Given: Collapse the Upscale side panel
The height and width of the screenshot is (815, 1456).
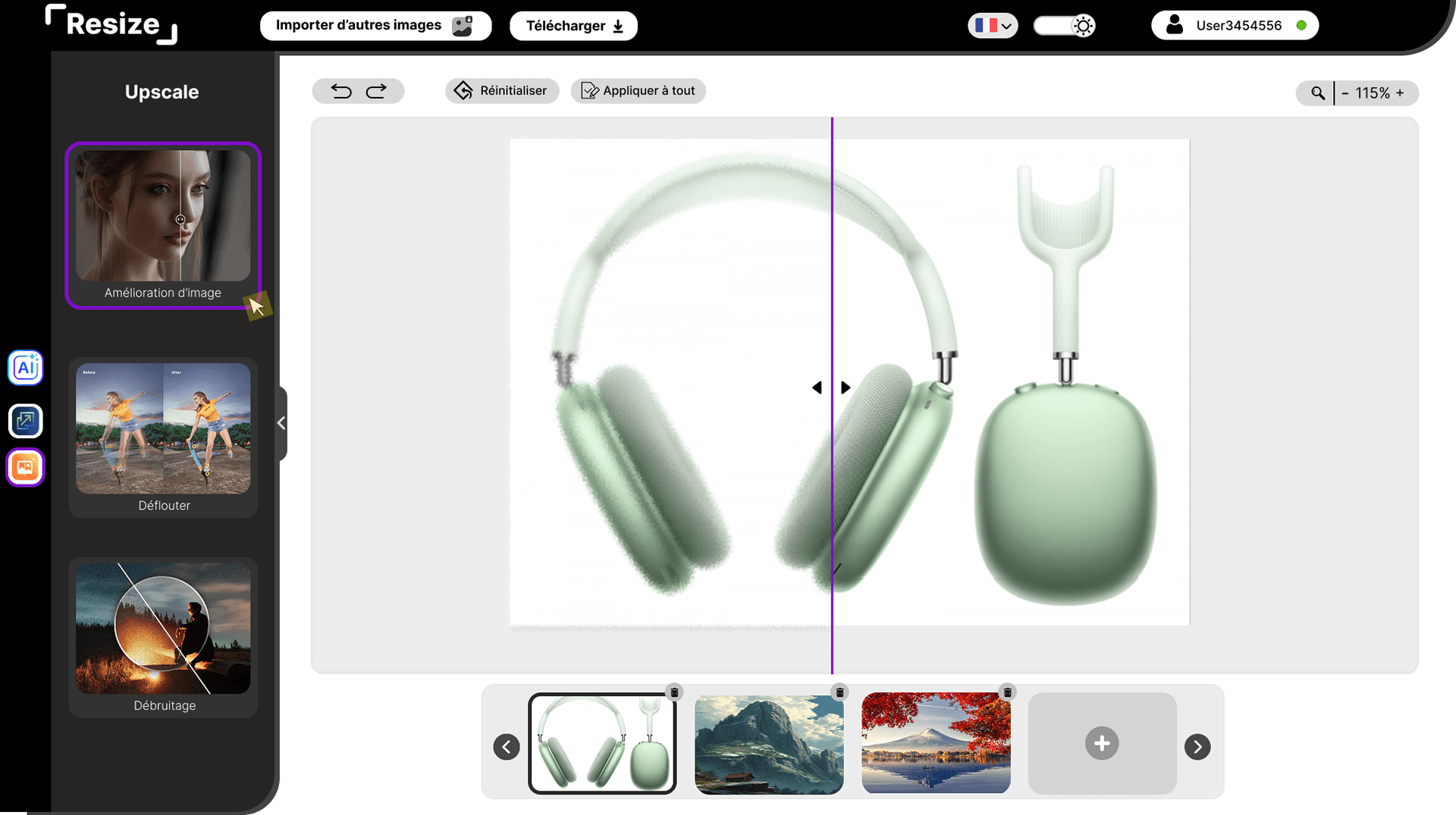Looking at the screenshot, I should pos(281,423).
